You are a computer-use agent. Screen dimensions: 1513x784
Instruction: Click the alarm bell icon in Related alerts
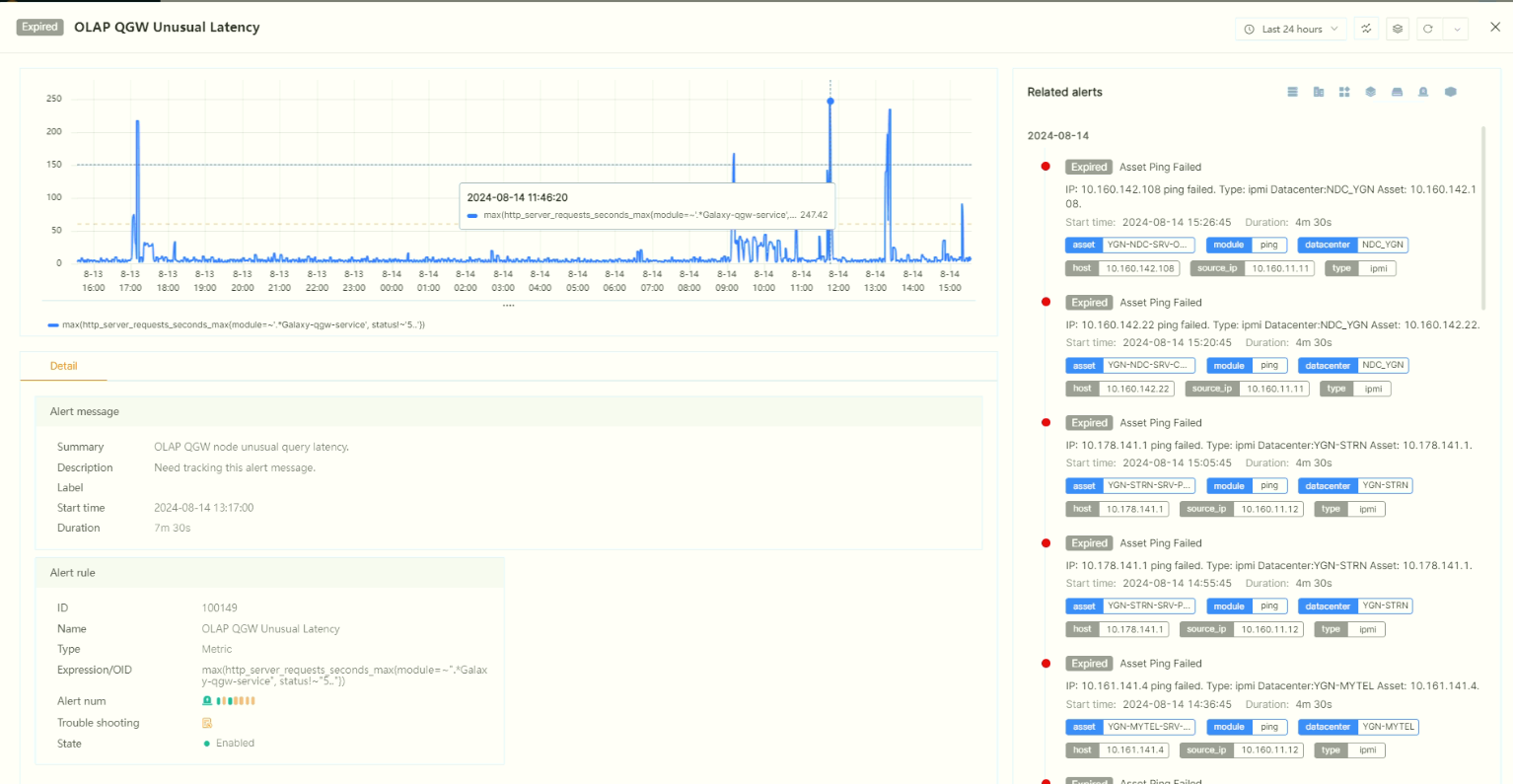pyautogui.click(x=1423, y=92)
